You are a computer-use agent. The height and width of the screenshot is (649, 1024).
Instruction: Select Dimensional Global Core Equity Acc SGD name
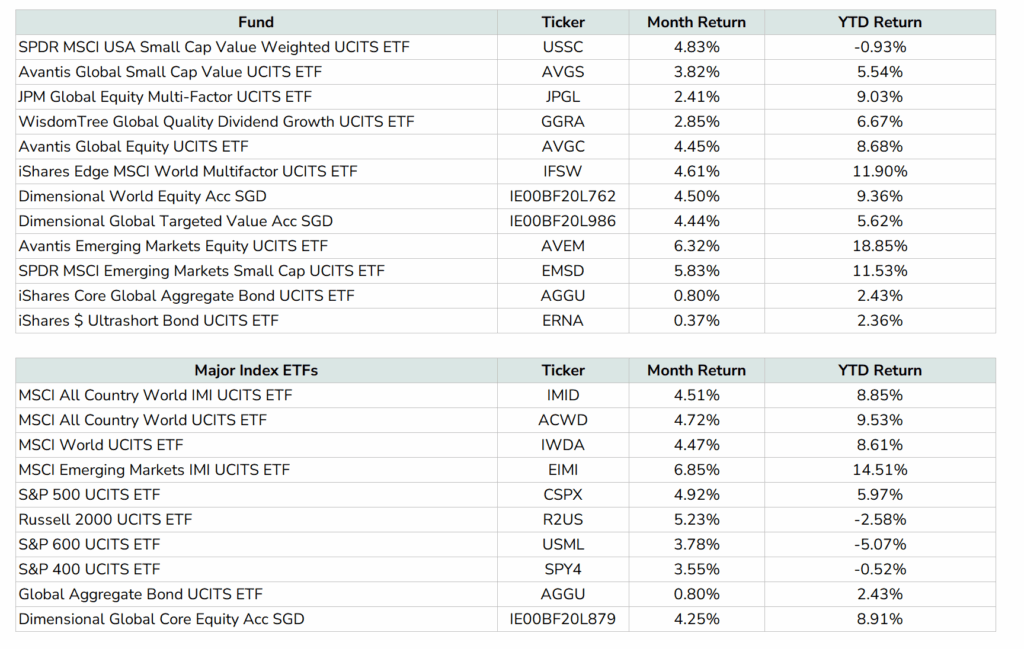tap(161, 619)
